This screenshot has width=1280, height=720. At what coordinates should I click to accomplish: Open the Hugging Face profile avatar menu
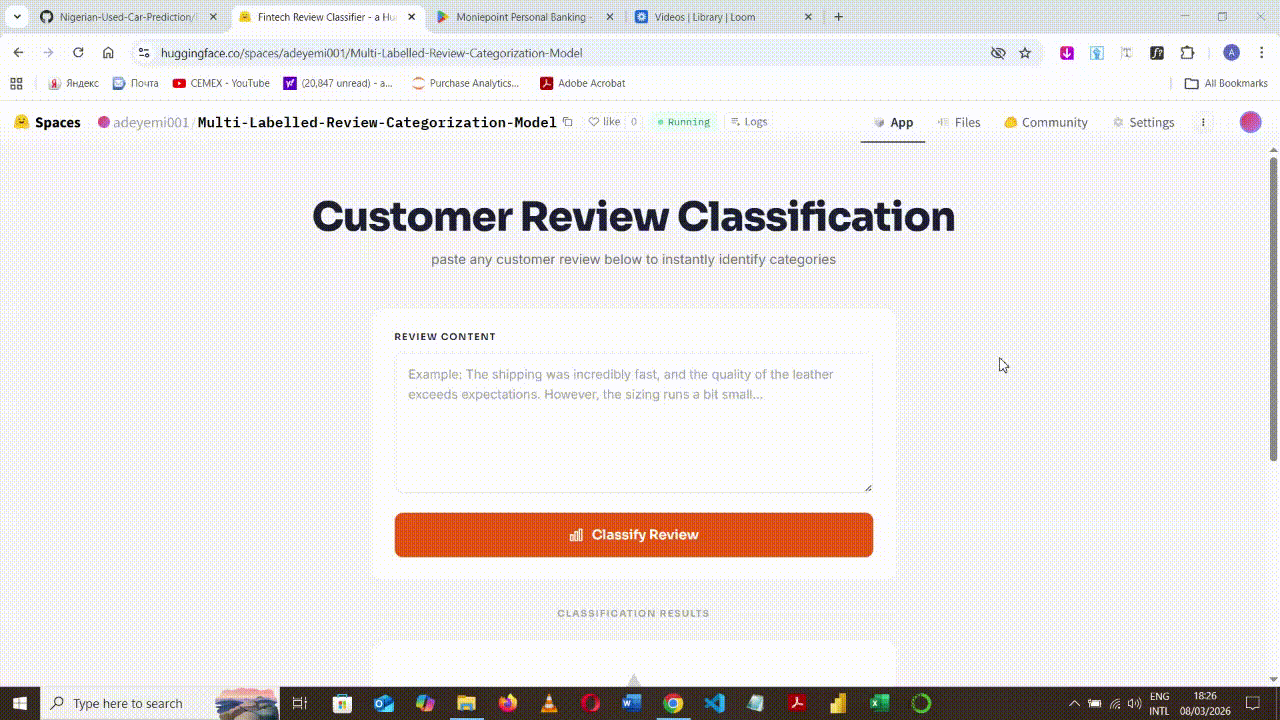point(1250,122)
